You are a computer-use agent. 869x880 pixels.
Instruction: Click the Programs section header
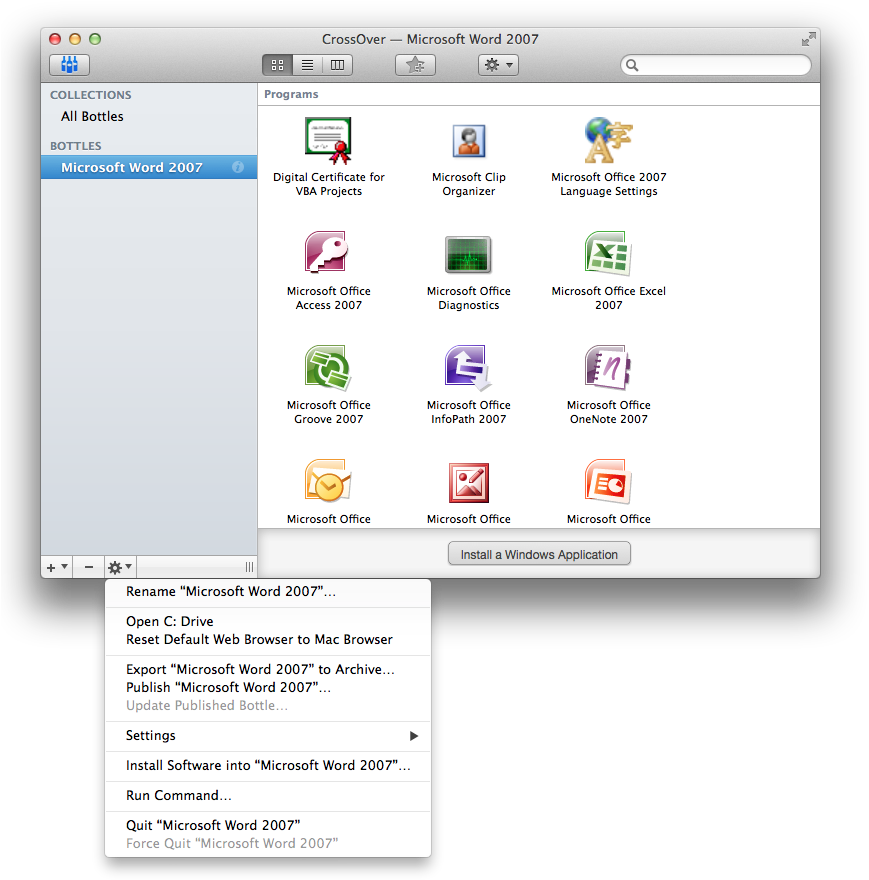pos(291,94)
